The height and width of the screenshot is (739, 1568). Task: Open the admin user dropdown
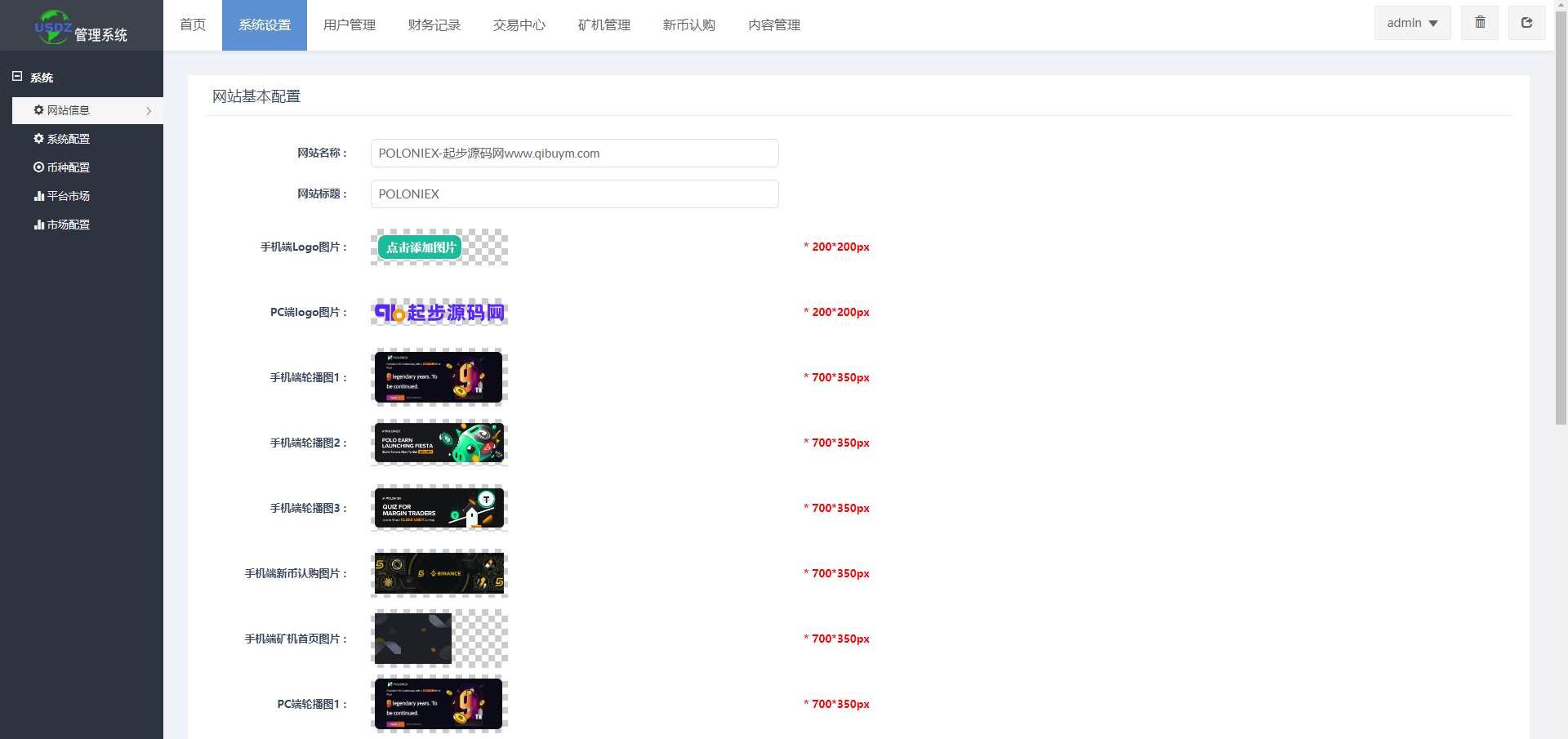pyautogui.click(x=1412, y=23)
